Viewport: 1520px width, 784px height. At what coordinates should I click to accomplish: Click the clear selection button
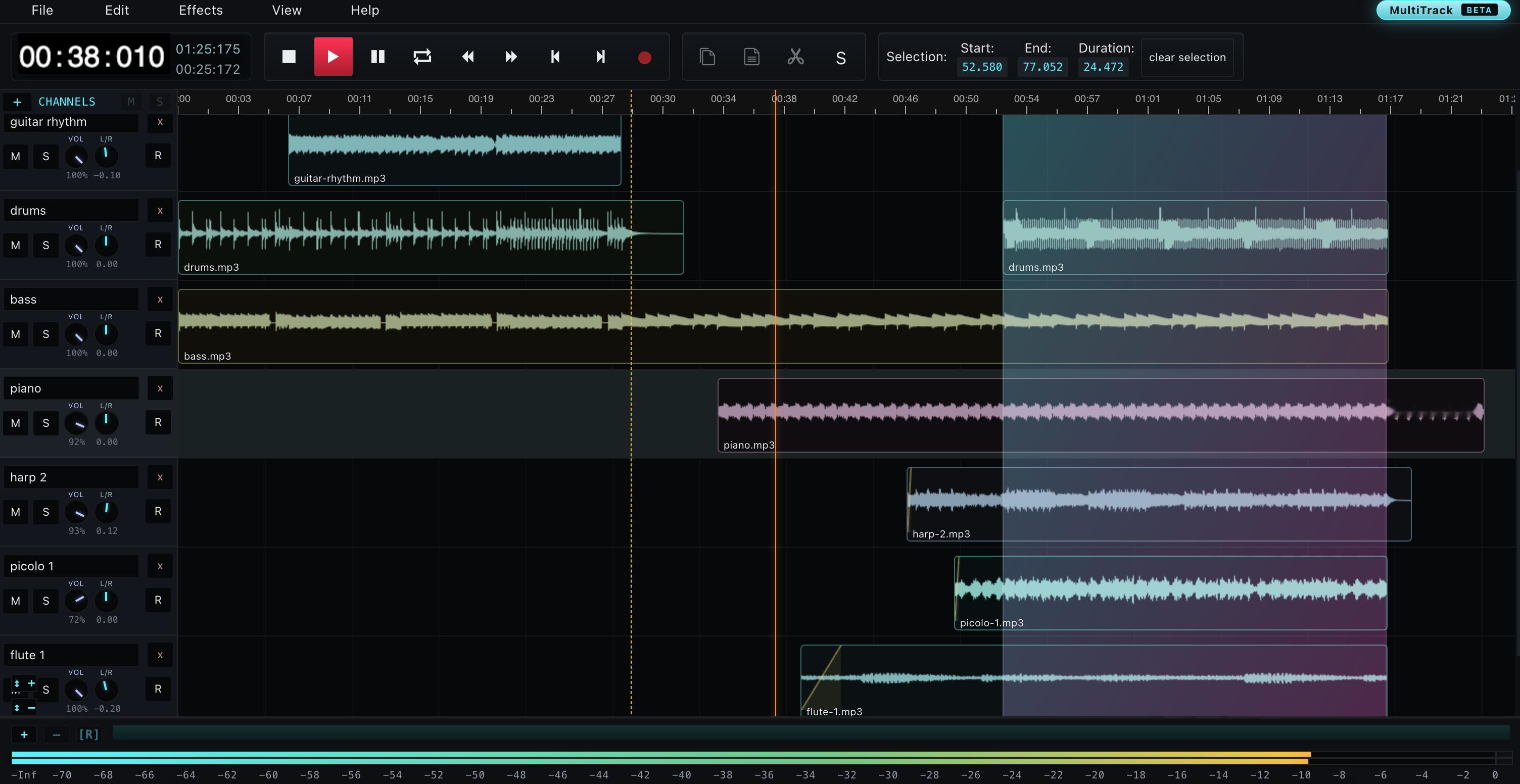pyautogui.click(x=1187, y=57)
